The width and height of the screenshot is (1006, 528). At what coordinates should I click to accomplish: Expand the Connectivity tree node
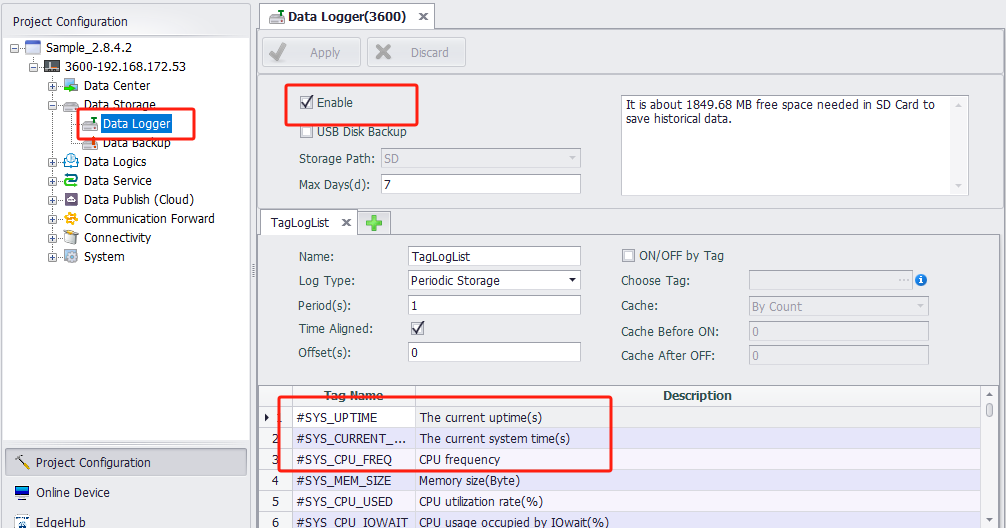point(53,238)
